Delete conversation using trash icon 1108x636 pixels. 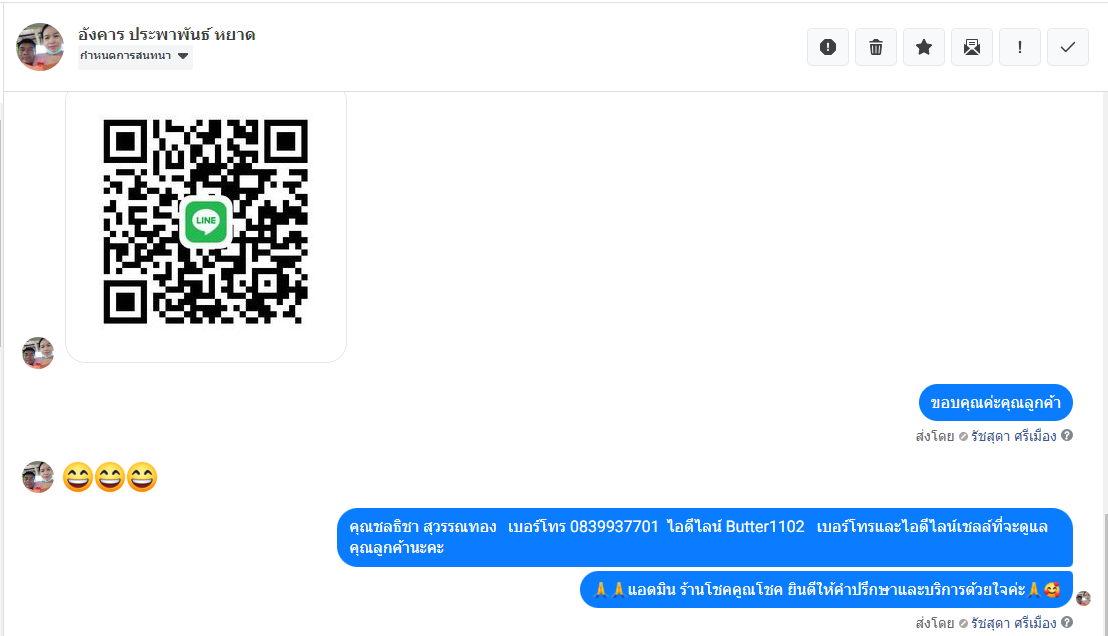[x=876, y=47]
